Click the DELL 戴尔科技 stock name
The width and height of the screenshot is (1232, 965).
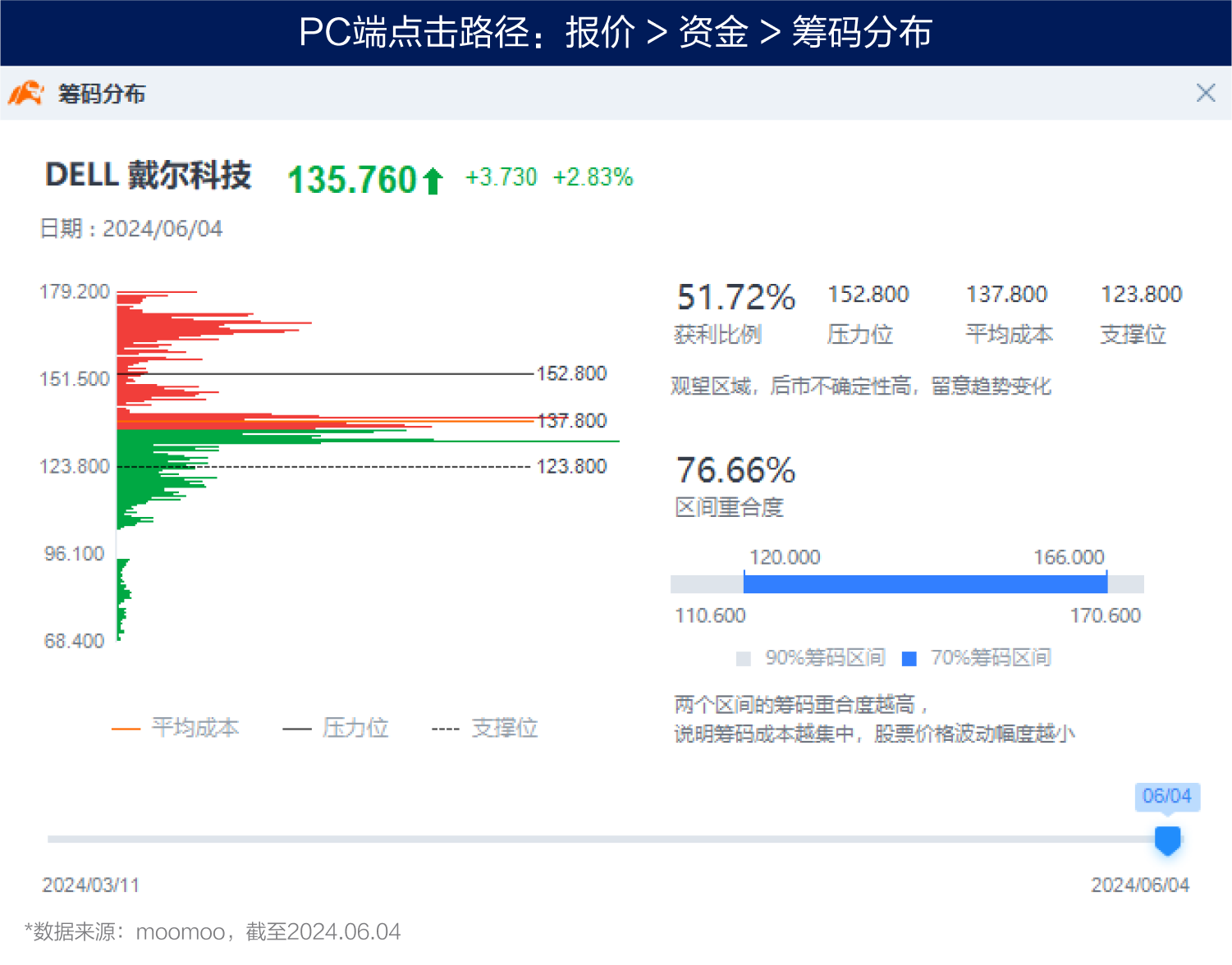(x=149, y=175)
